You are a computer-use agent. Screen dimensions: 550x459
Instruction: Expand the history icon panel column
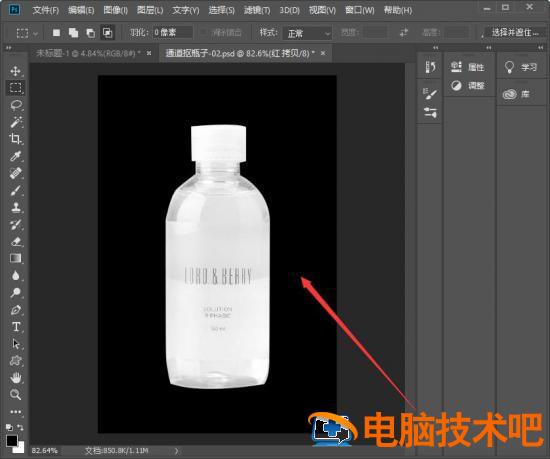(x=436, y=47)
